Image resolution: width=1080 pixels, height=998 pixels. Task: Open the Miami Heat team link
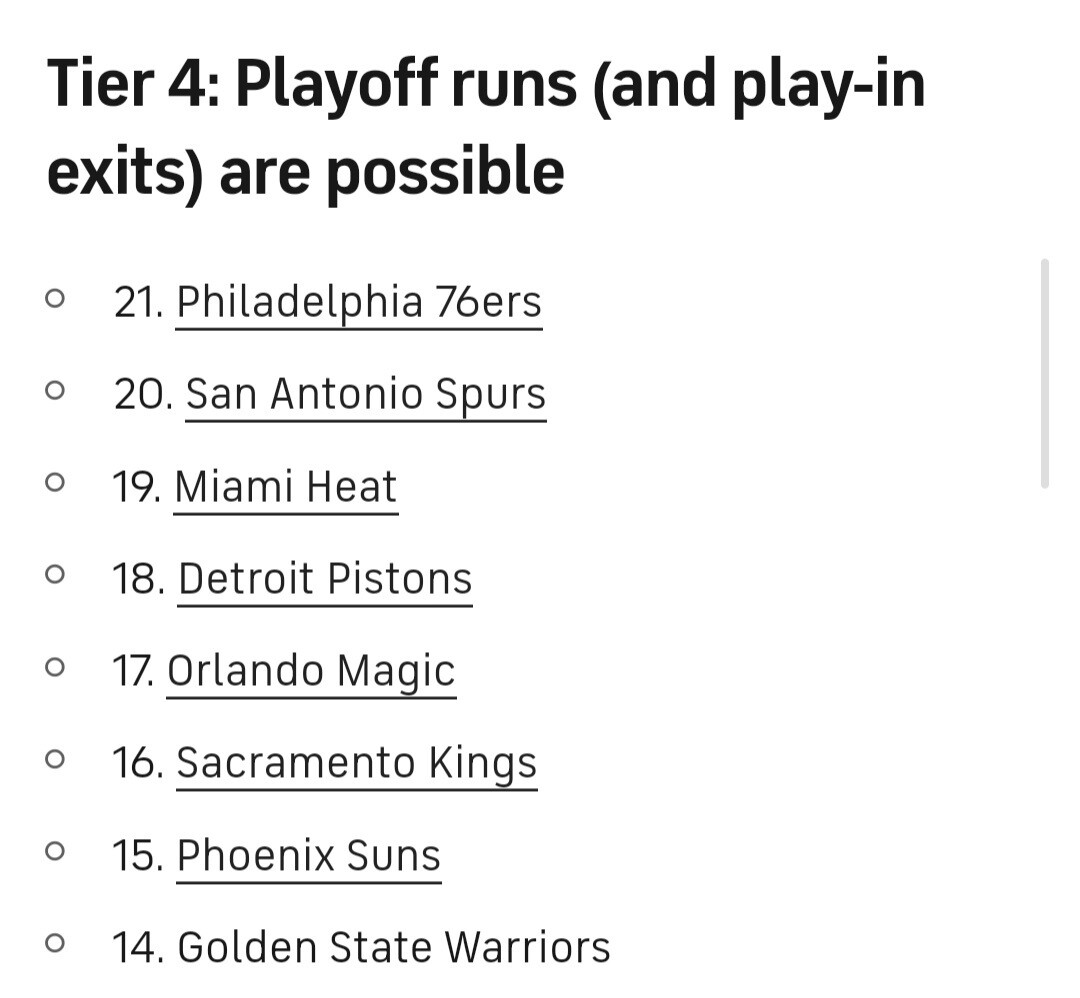click(286, 487)
